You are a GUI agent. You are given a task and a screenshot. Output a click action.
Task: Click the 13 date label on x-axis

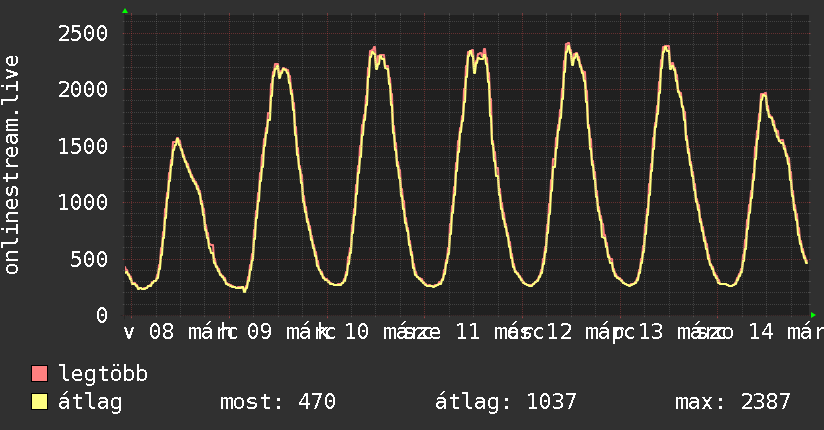point(651,332)
